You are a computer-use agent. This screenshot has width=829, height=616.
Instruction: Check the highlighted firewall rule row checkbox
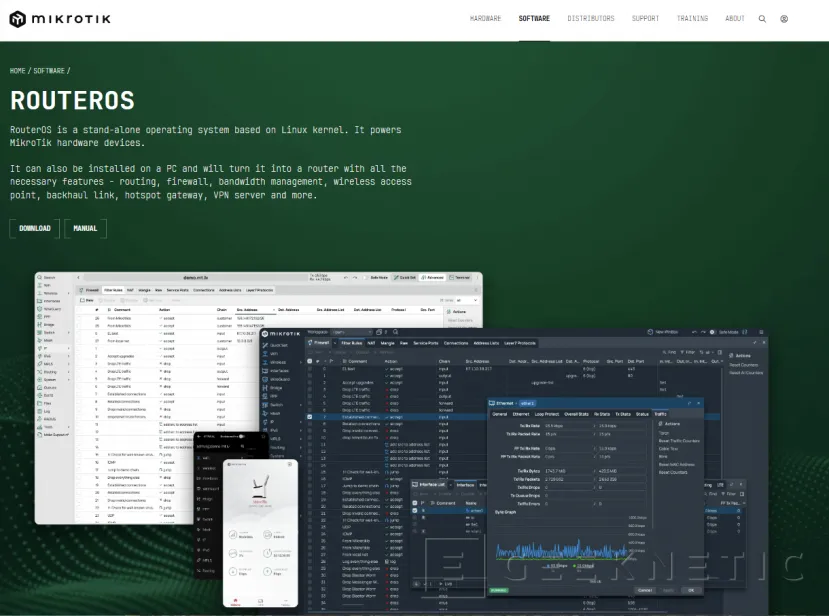click(310, 416)
